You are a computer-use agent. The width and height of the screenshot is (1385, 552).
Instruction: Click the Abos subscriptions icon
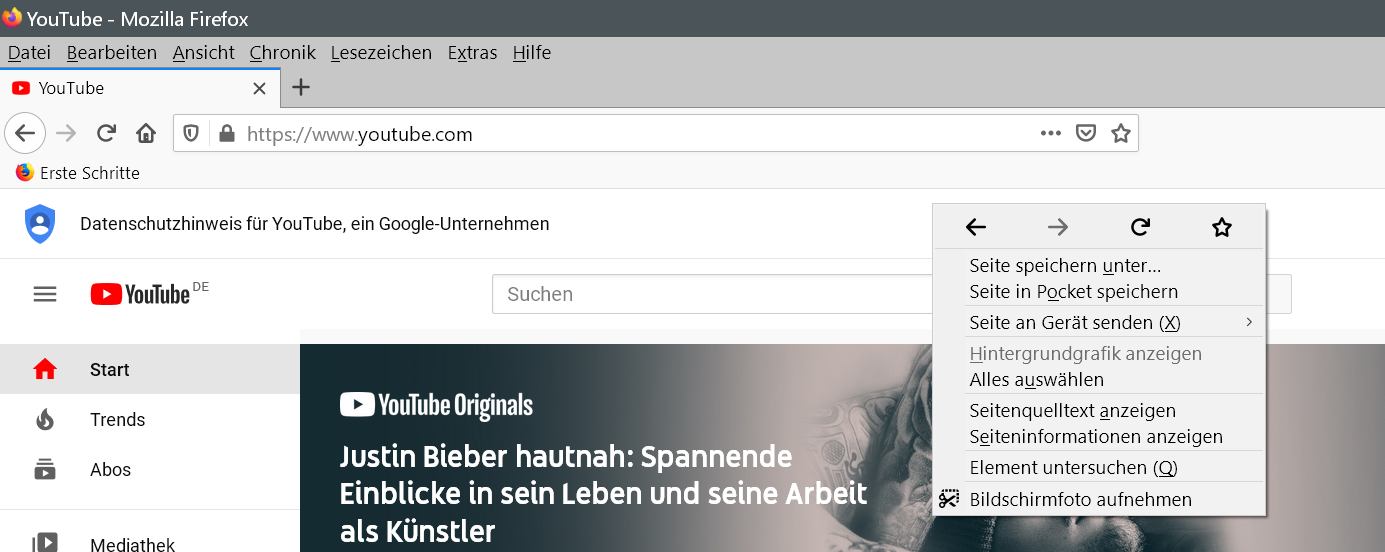click(45, 469)
